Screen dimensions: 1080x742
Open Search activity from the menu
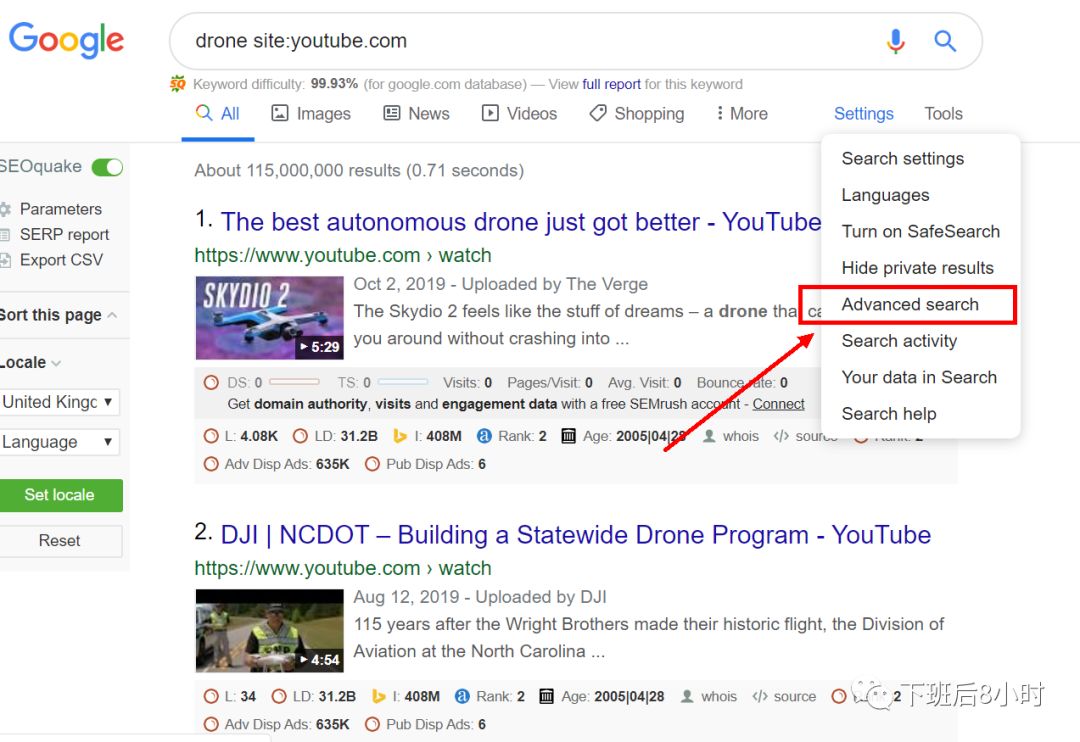[899, 341]
